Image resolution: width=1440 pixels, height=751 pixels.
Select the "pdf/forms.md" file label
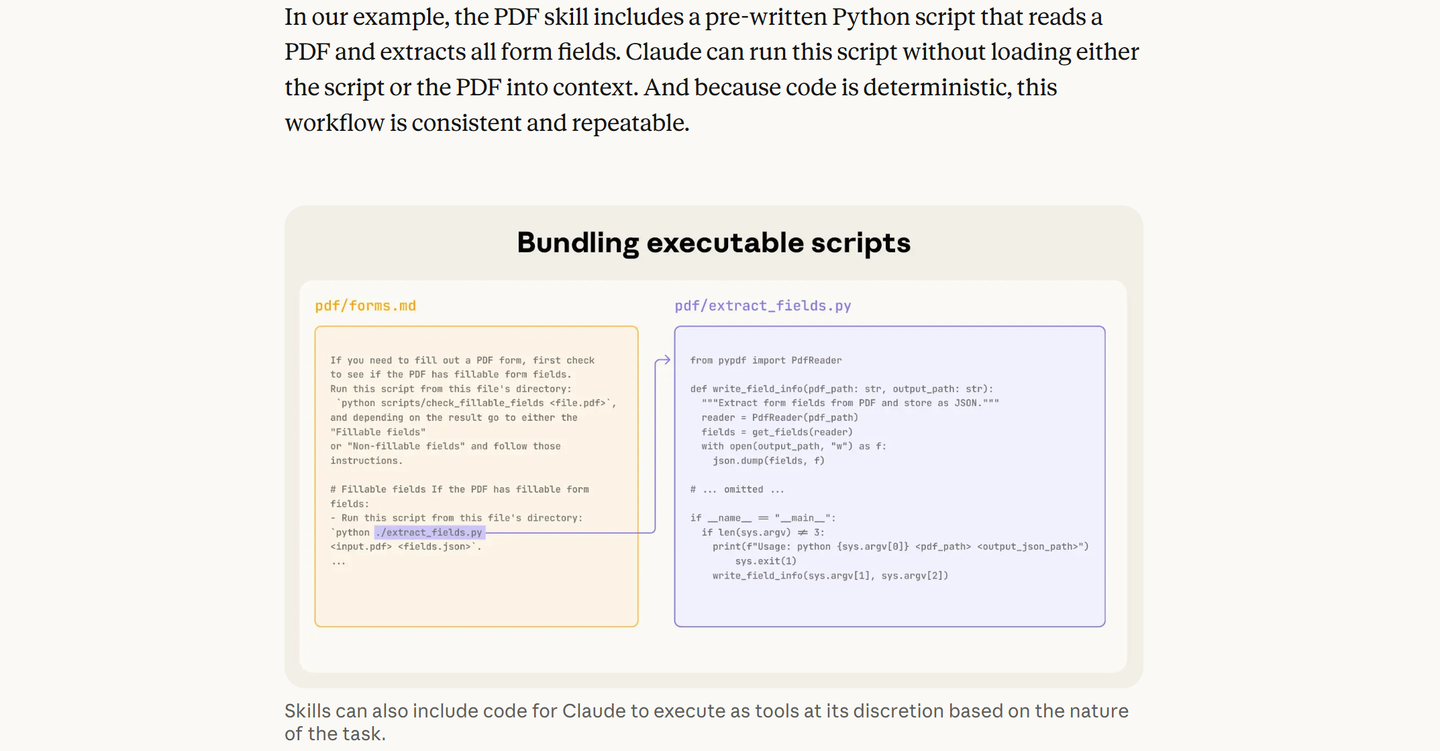coord(365,306)
